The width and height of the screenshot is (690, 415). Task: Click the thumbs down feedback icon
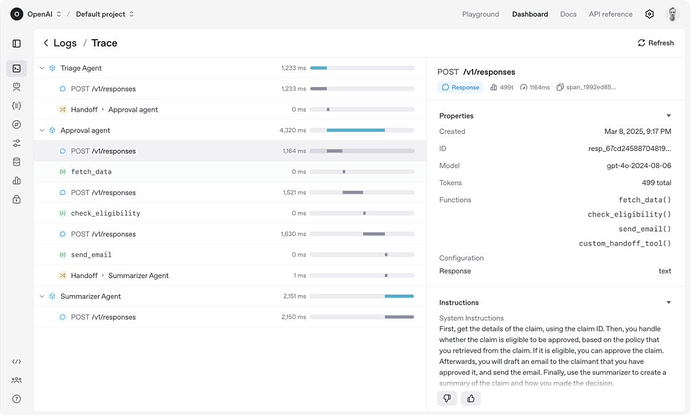pos(448,398)
